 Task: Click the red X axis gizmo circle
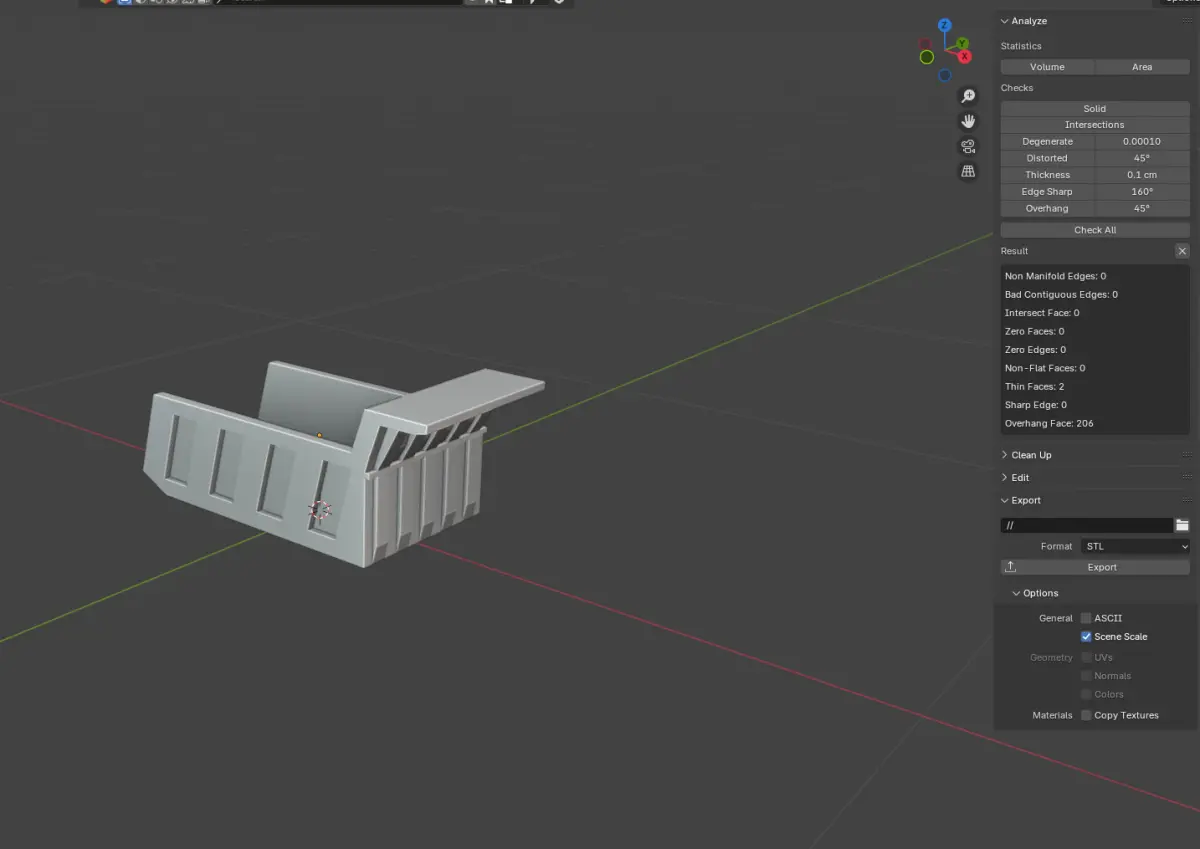[x=965, y=57]
